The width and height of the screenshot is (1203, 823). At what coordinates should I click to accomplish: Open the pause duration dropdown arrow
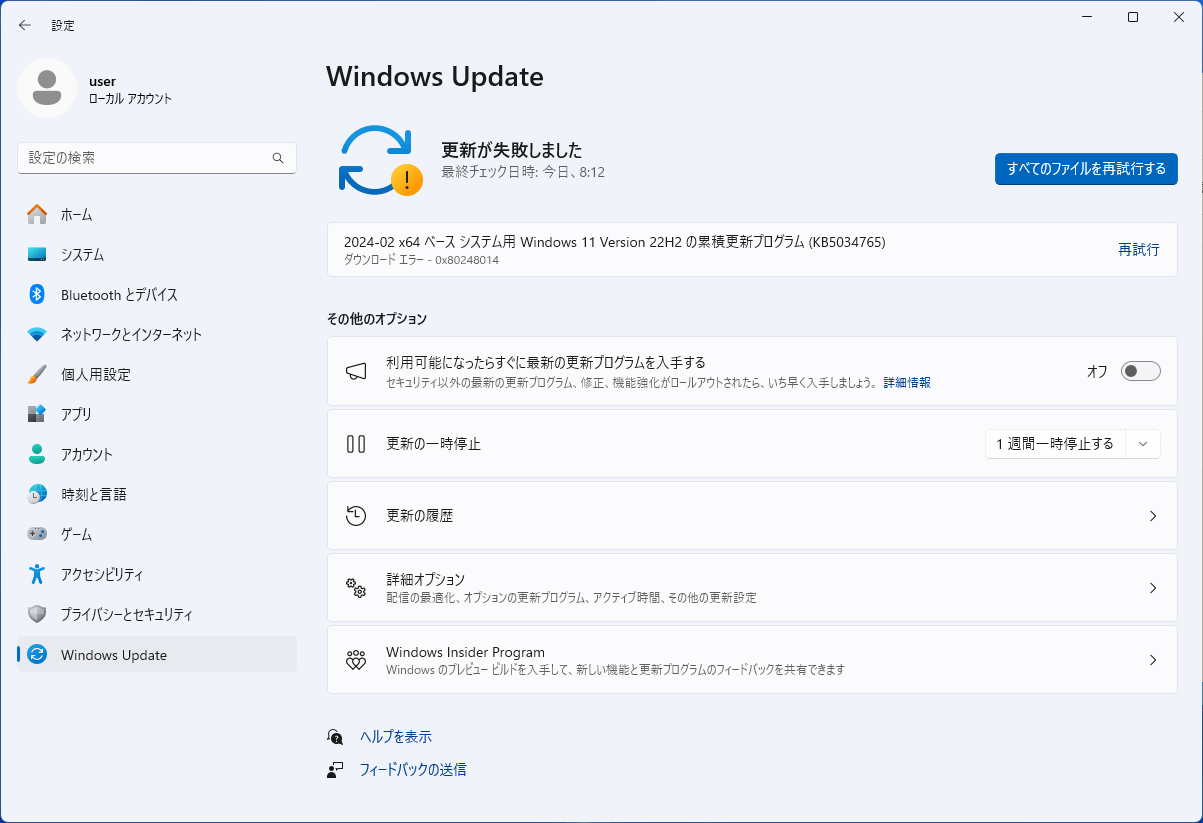(1143, 443)
